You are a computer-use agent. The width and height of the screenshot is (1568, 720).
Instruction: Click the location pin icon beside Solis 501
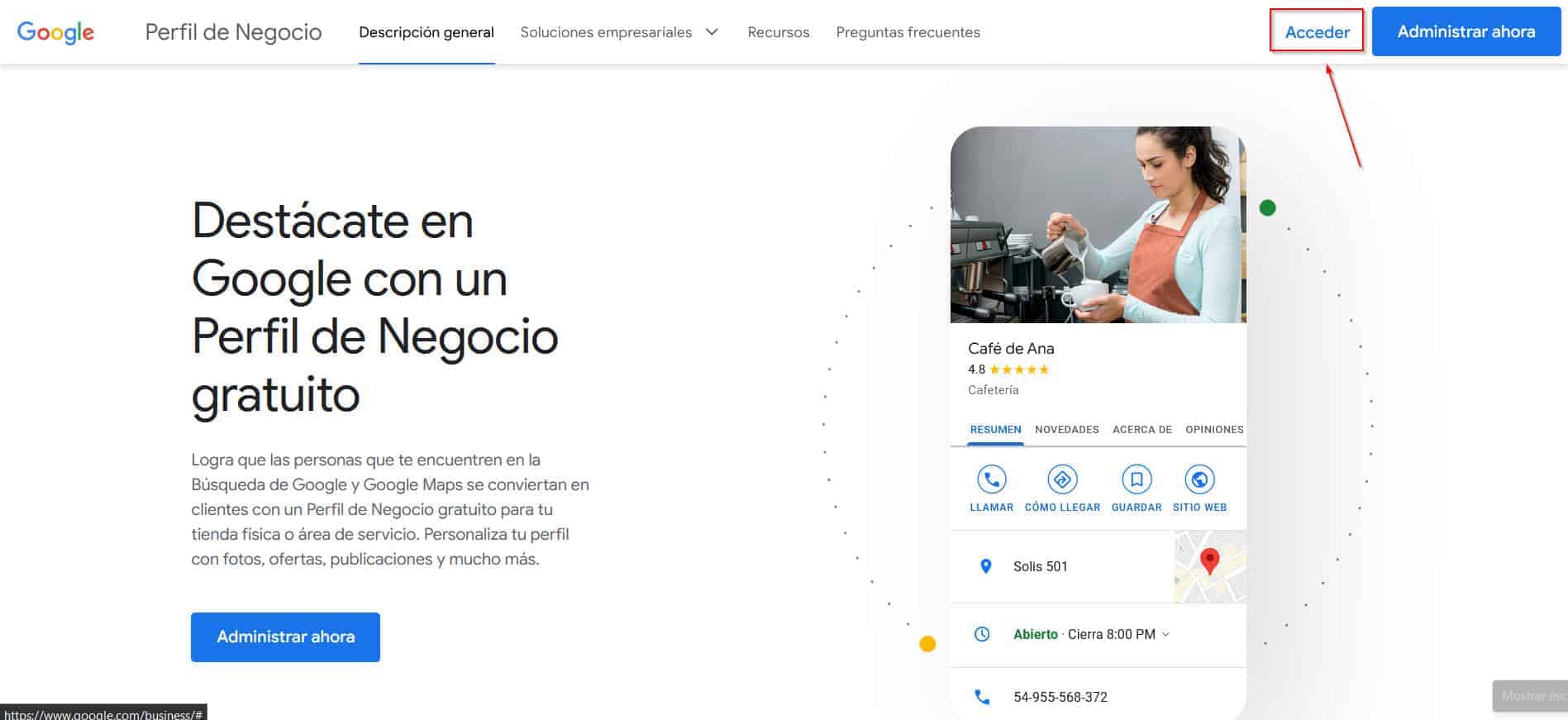(x=985, y=566)
